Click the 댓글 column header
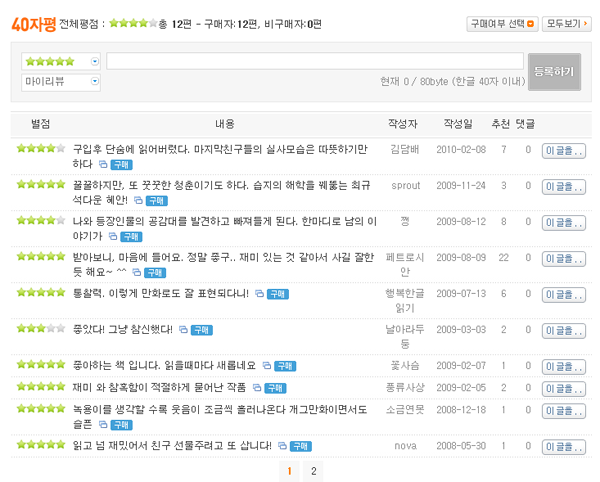This screenshot has height=482, width=600. (x=525, y=124)
